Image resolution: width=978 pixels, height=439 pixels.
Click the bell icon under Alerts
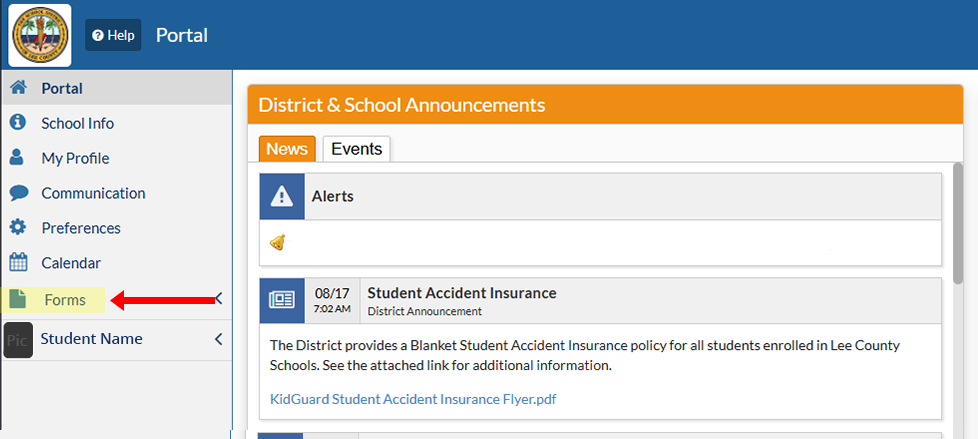point(278,243)
